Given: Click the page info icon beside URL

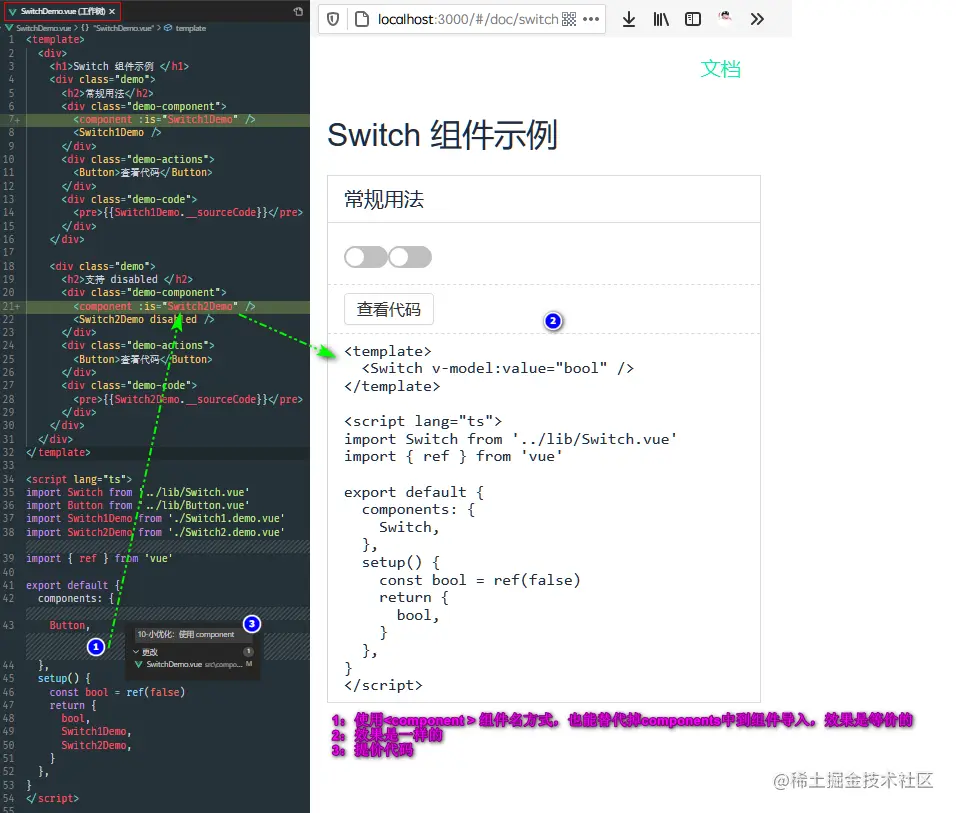Looking at the screenshot, I should point(362,20).
